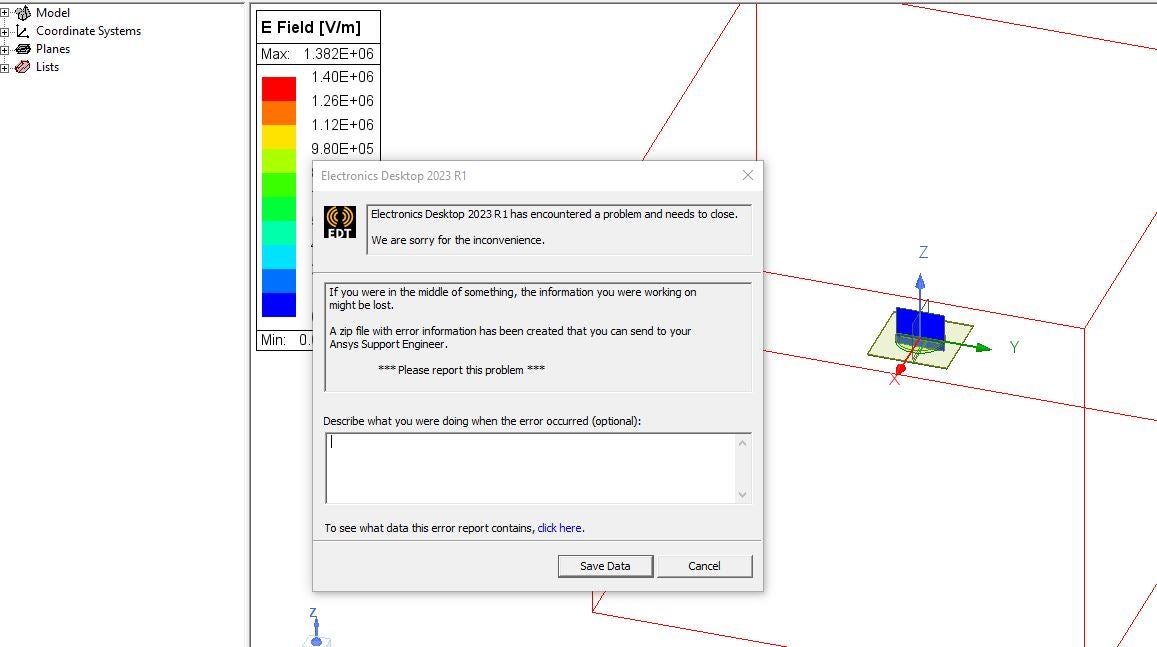The image size is (1157, 647).
Task: Click the EDT application logo icon
Action: (x=340, y=222)
